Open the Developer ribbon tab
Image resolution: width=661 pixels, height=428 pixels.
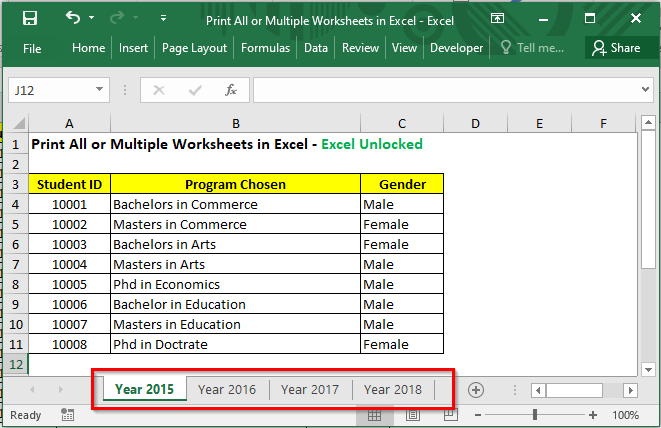pos(457,48)
